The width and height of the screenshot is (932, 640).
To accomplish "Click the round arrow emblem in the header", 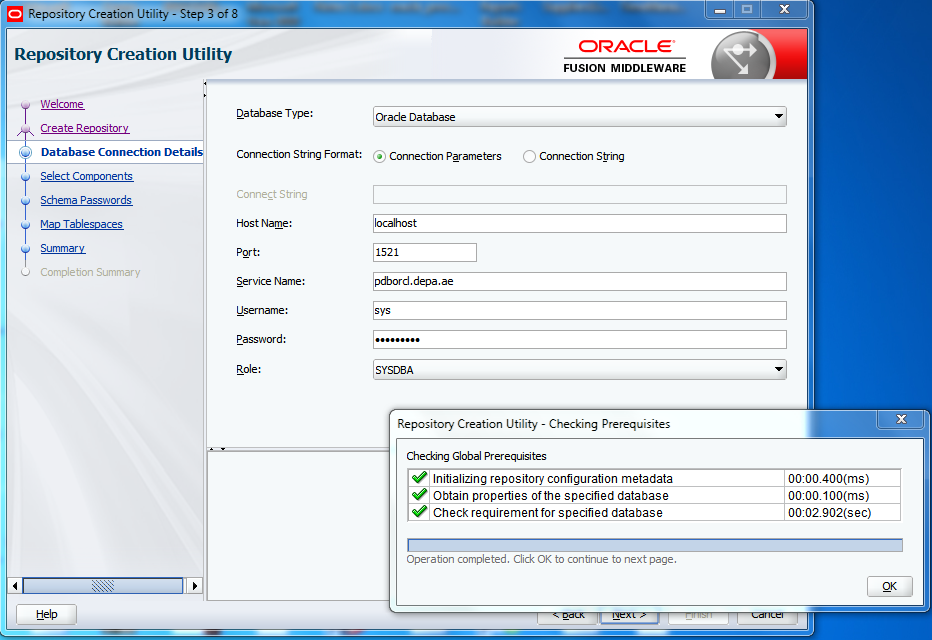I will [743, 58].
